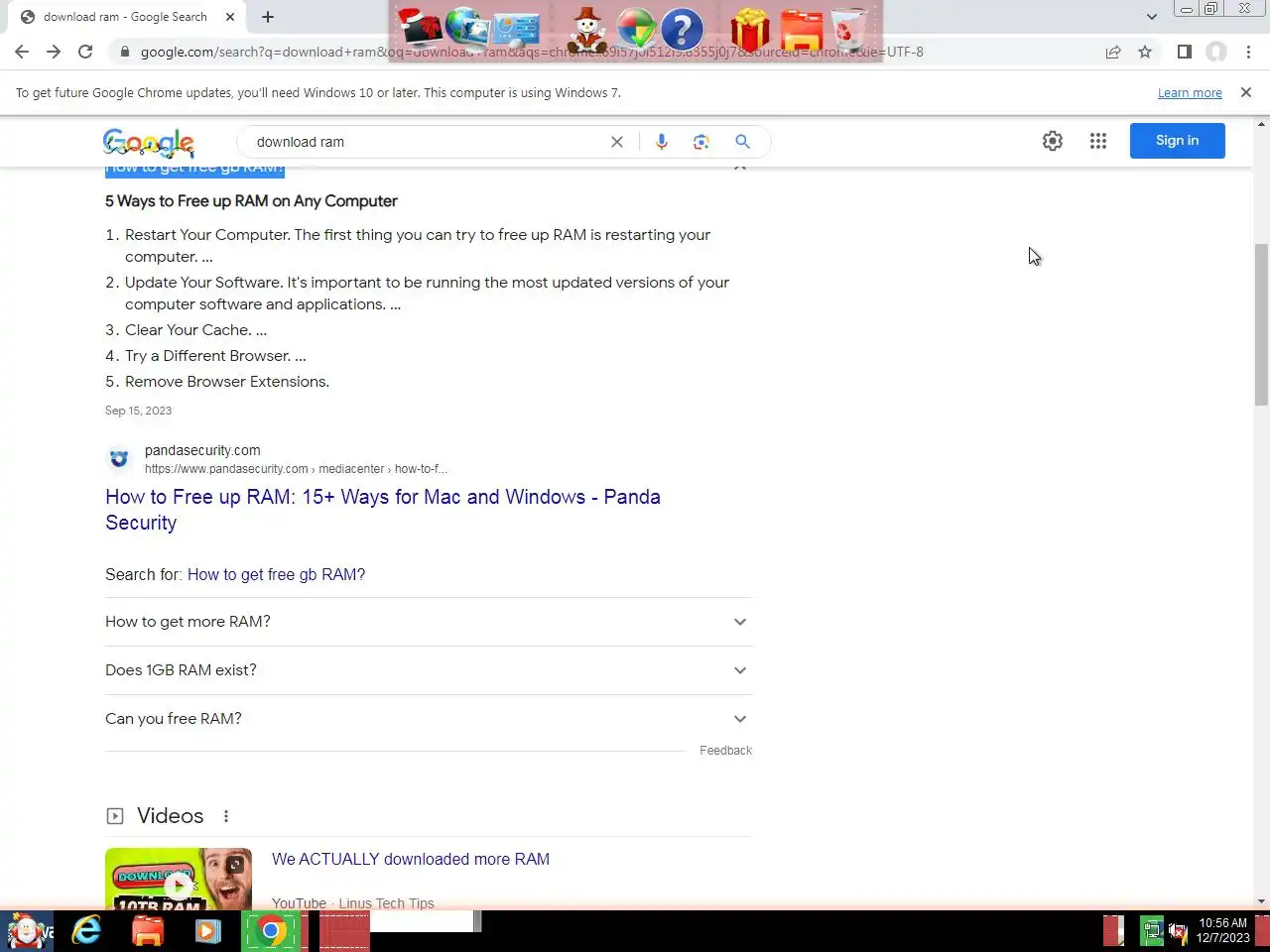Open the Videos section options menu
Screen dimensions: 1270x952
click(226, 816)
